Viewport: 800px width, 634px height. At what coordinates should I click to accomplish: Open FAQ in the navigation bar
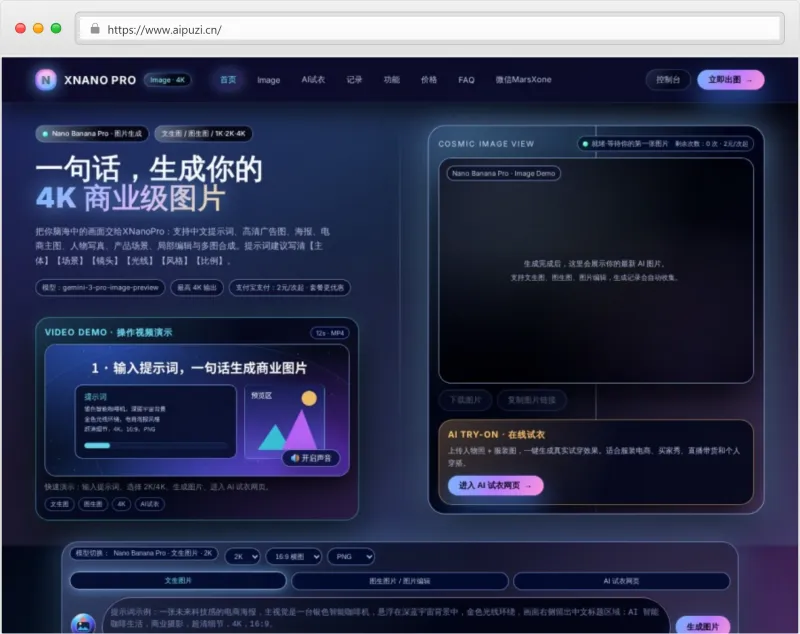click(466, 80)
